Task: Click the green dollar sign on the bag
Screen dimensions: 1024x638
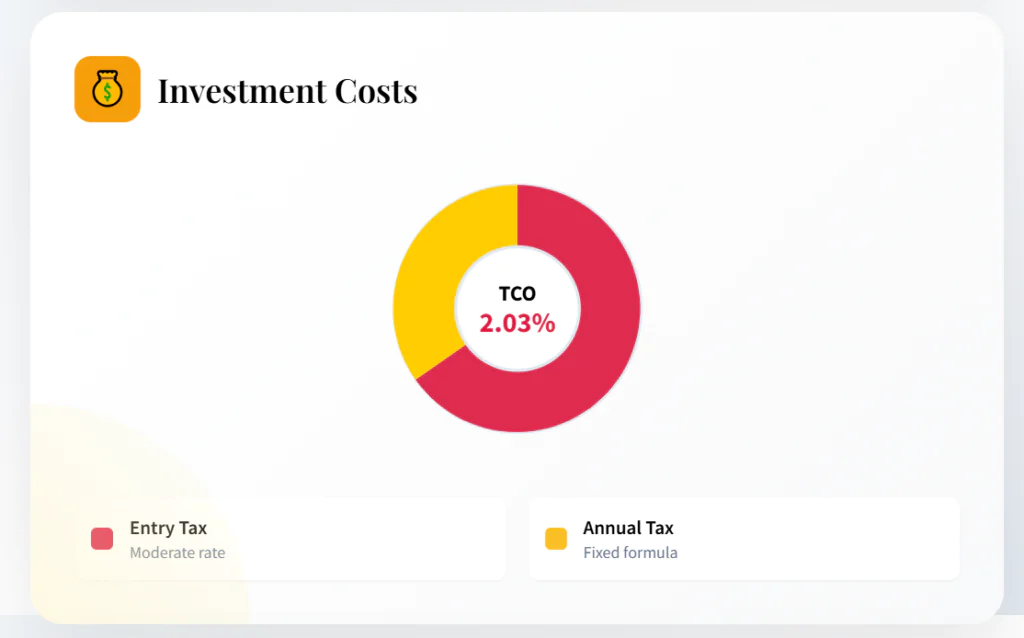Action: pos(107,93)
